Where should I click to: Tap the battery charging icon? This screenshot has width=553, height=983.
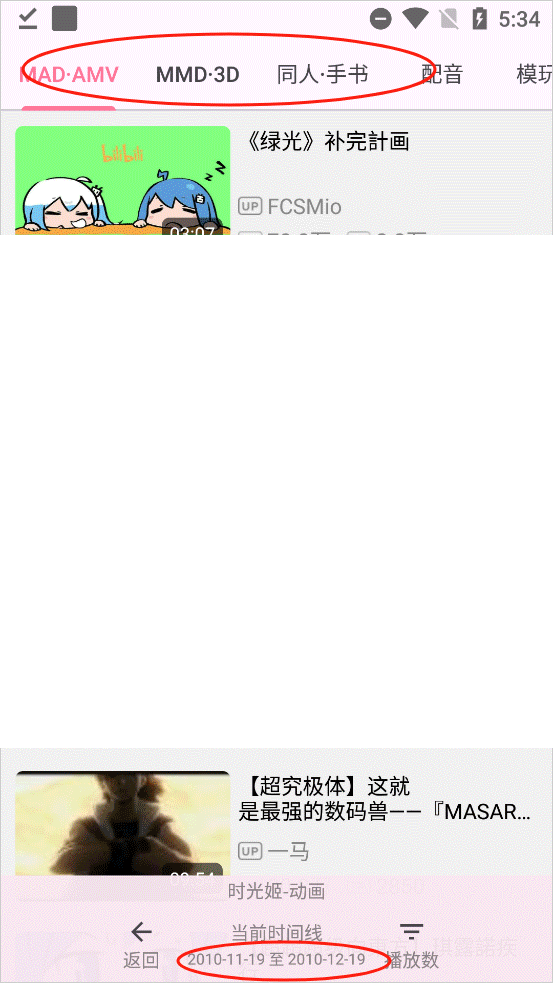click(480, 19)
